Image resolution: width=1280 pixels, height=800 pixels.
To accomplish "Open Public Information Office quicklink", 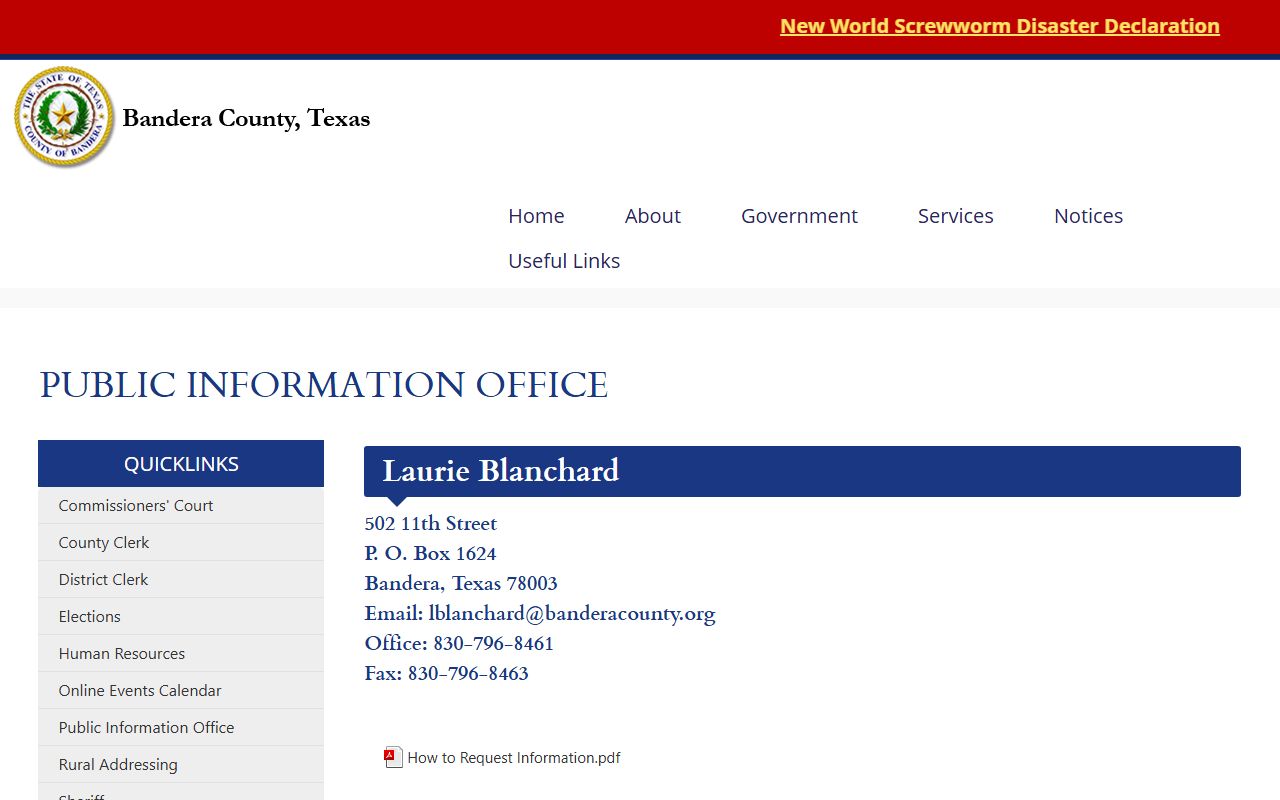I will pos(181,727).
